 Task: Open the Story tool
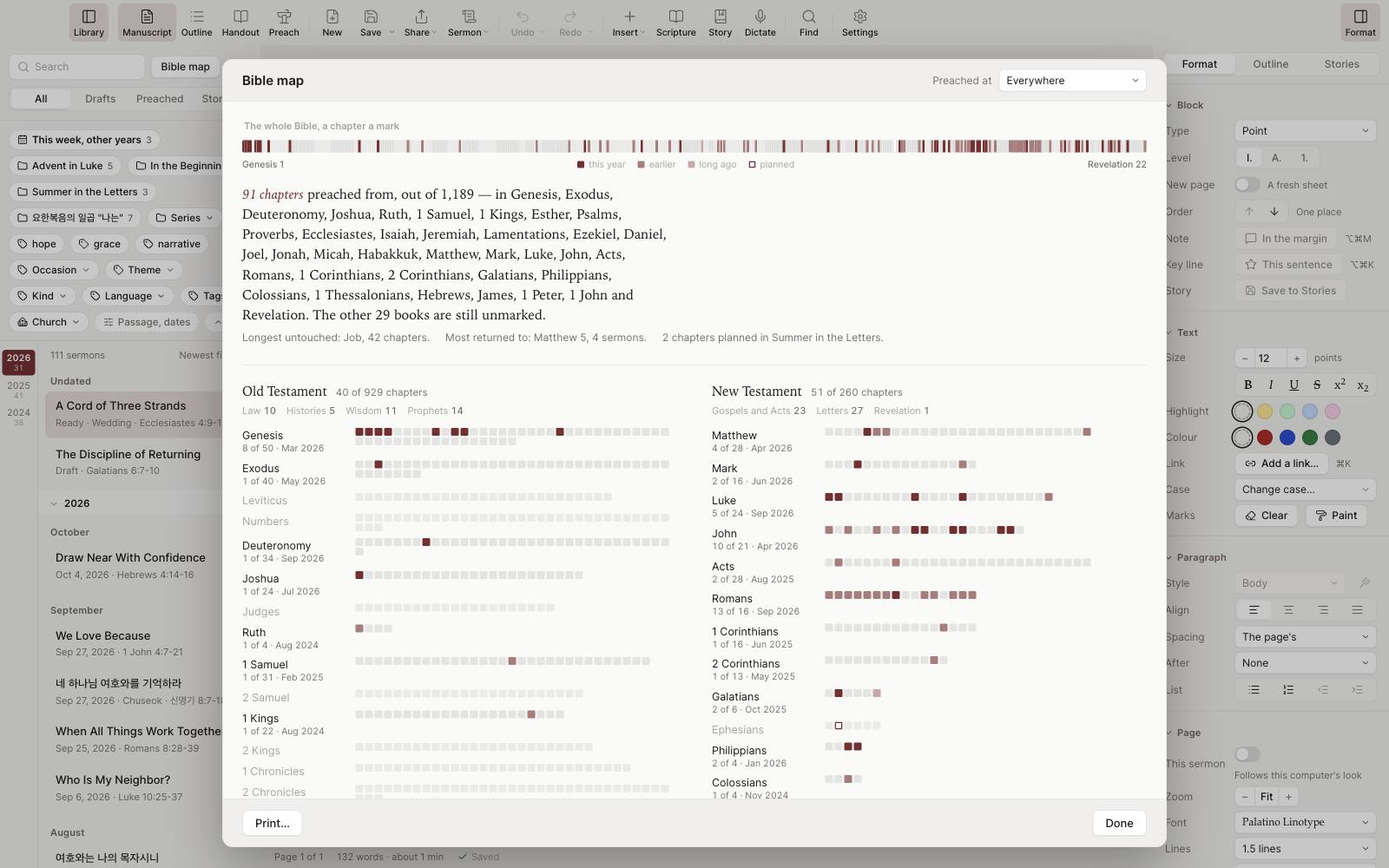coord(721,23)
